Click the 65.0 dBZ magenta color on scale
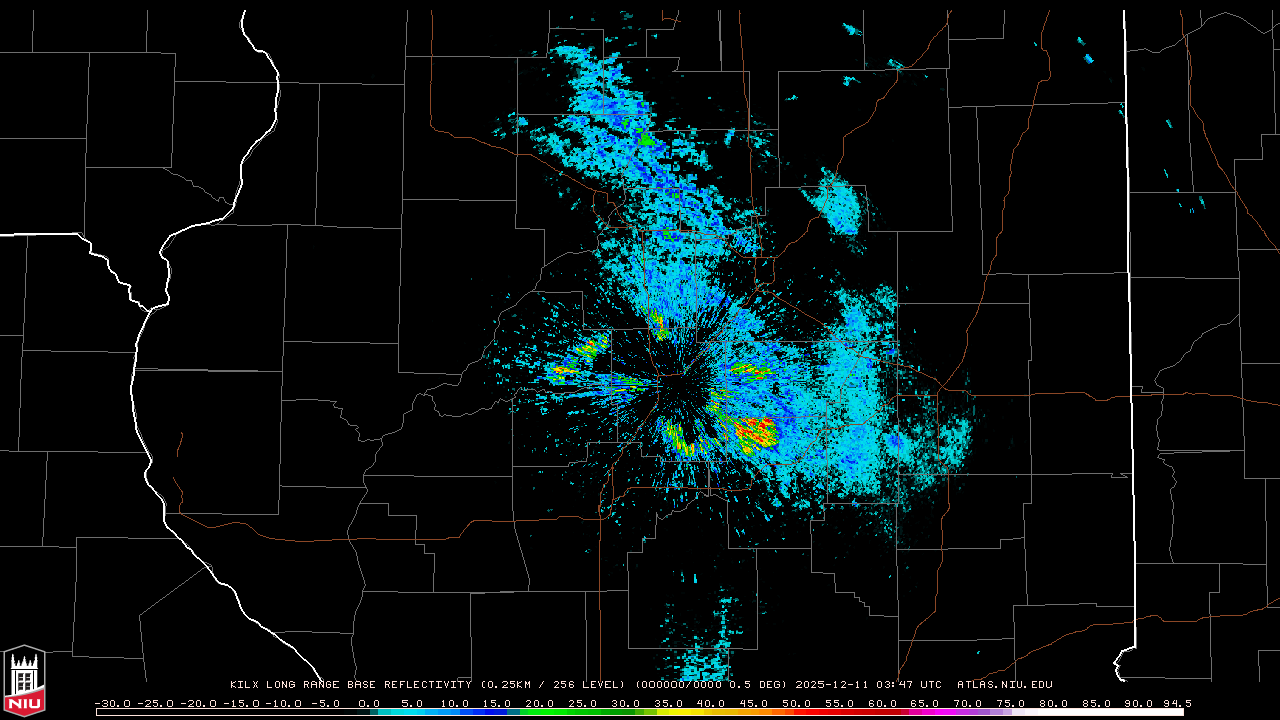The image size is (1280, 720). (925, 712)
